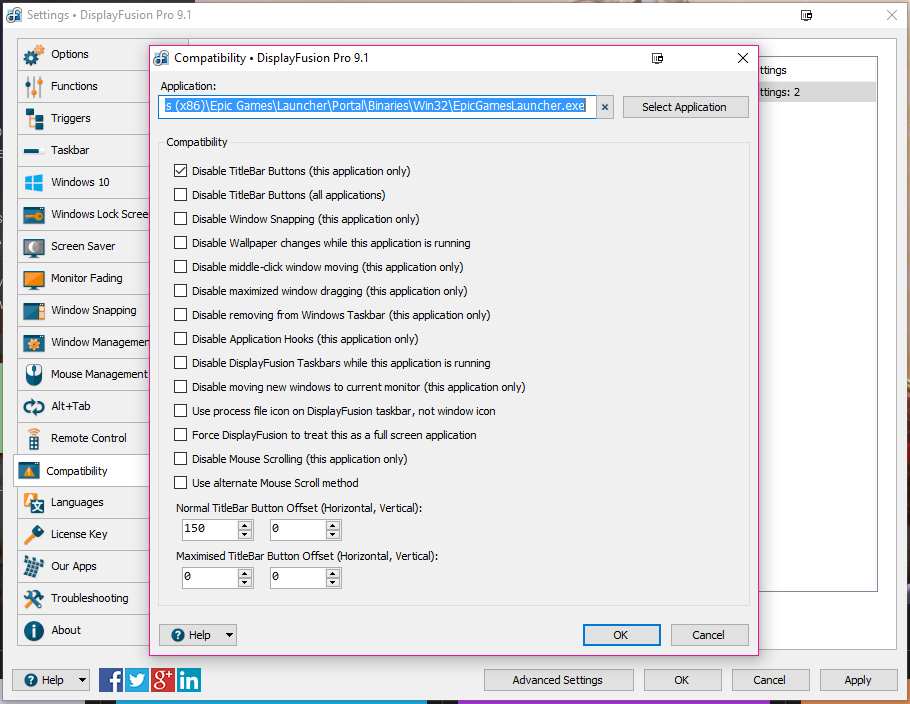Viewport: 910px width, 704px height.
Task: Decrease Maximised TitleBar vertical offset value
Action: (x=333, y=582)
